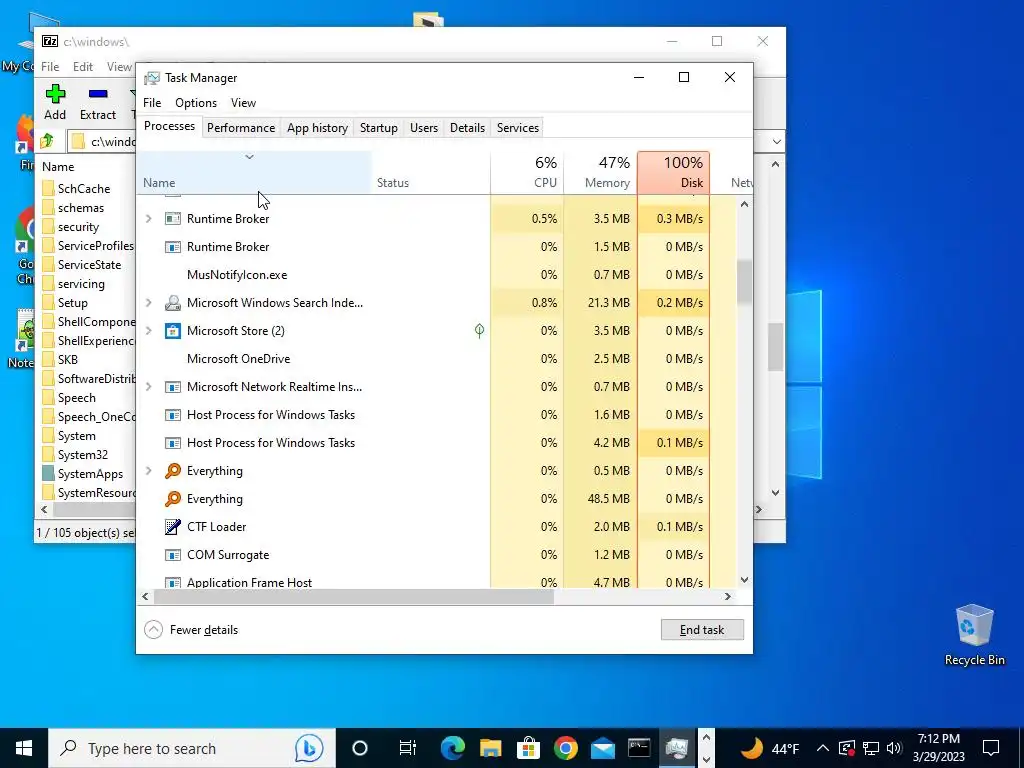Sort processes by CPU column header
Image resolution: width=1024 pixels, height=768 pixels.
(x=527, y=172)
